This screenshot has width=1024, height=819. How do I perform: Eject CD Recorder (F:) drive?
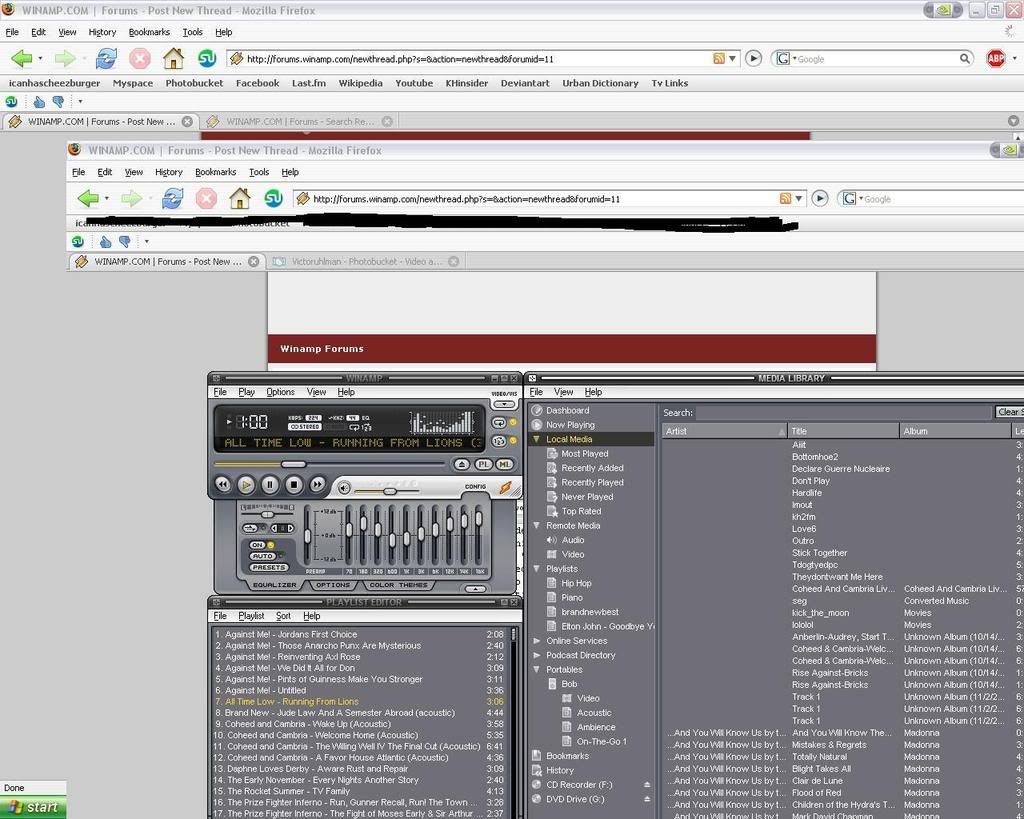click(647, 784)
